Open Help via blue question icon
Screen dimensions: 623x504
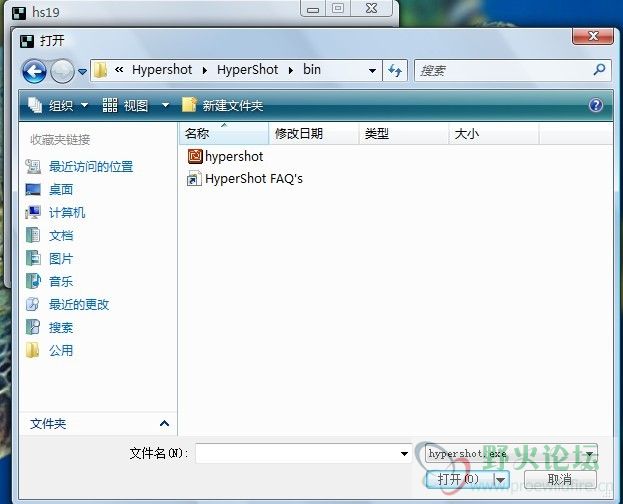(x=596, y=105)
